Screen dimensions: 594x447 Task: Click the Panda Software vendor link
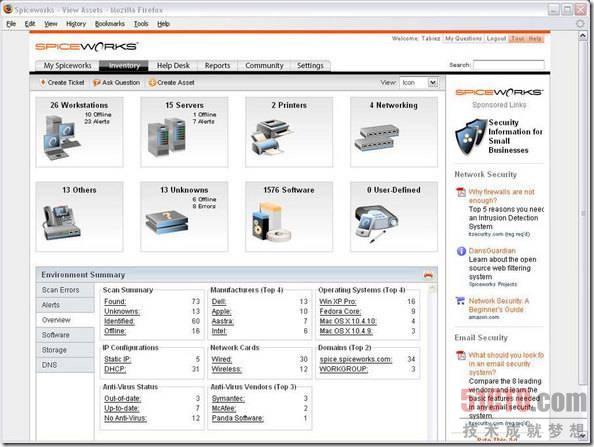(x=238, y=418)
